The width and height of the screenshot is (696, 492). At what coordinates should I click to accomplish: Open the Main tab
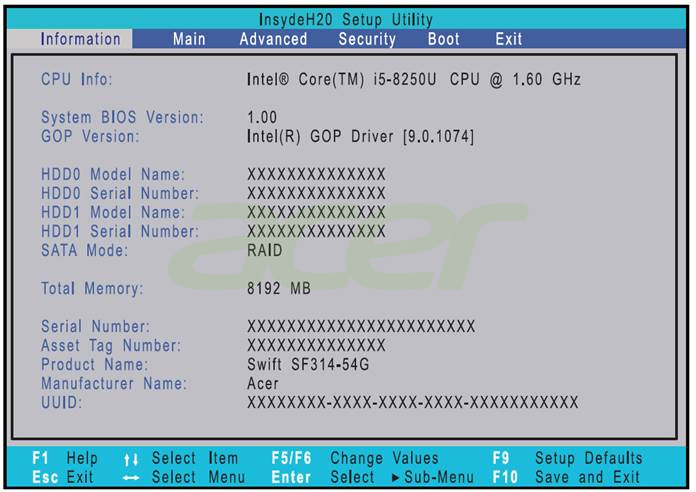(189, 39)
